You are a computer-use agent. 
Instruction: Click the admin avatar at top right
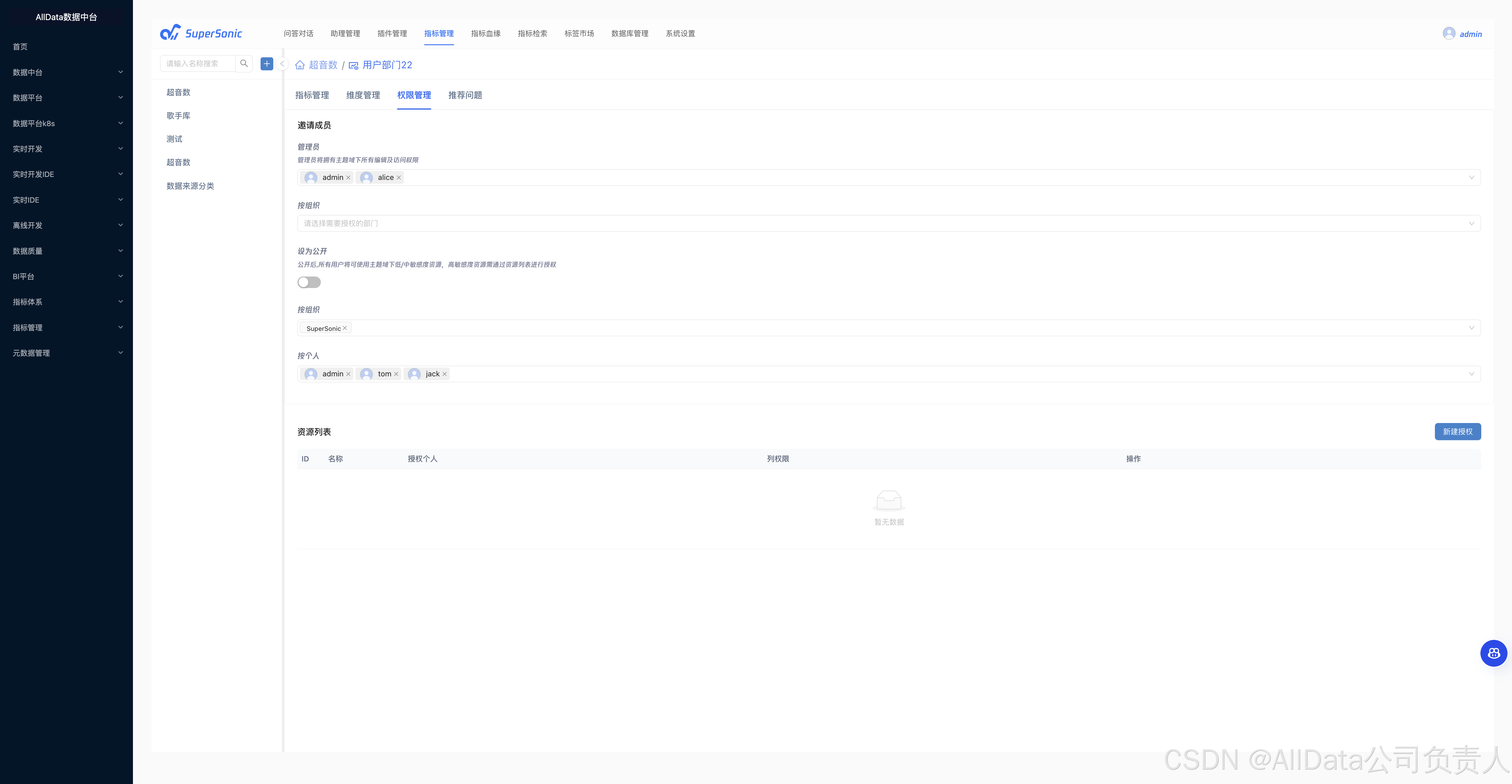tap(1448, 33)
